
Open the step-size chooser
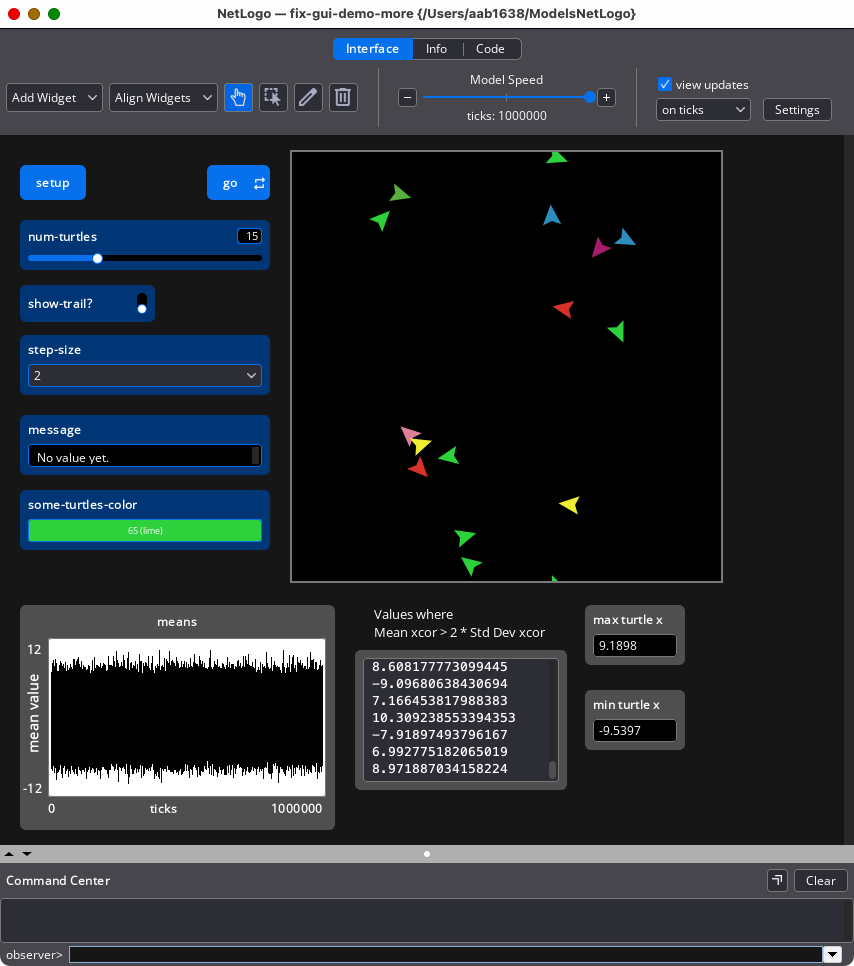point(145,376)
